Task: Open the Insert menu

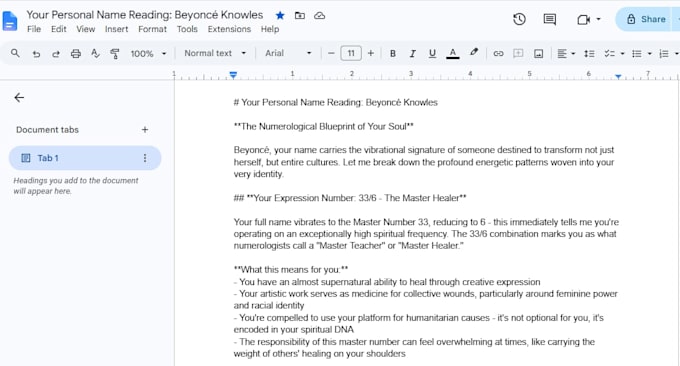Action: [x=116, y=29]
